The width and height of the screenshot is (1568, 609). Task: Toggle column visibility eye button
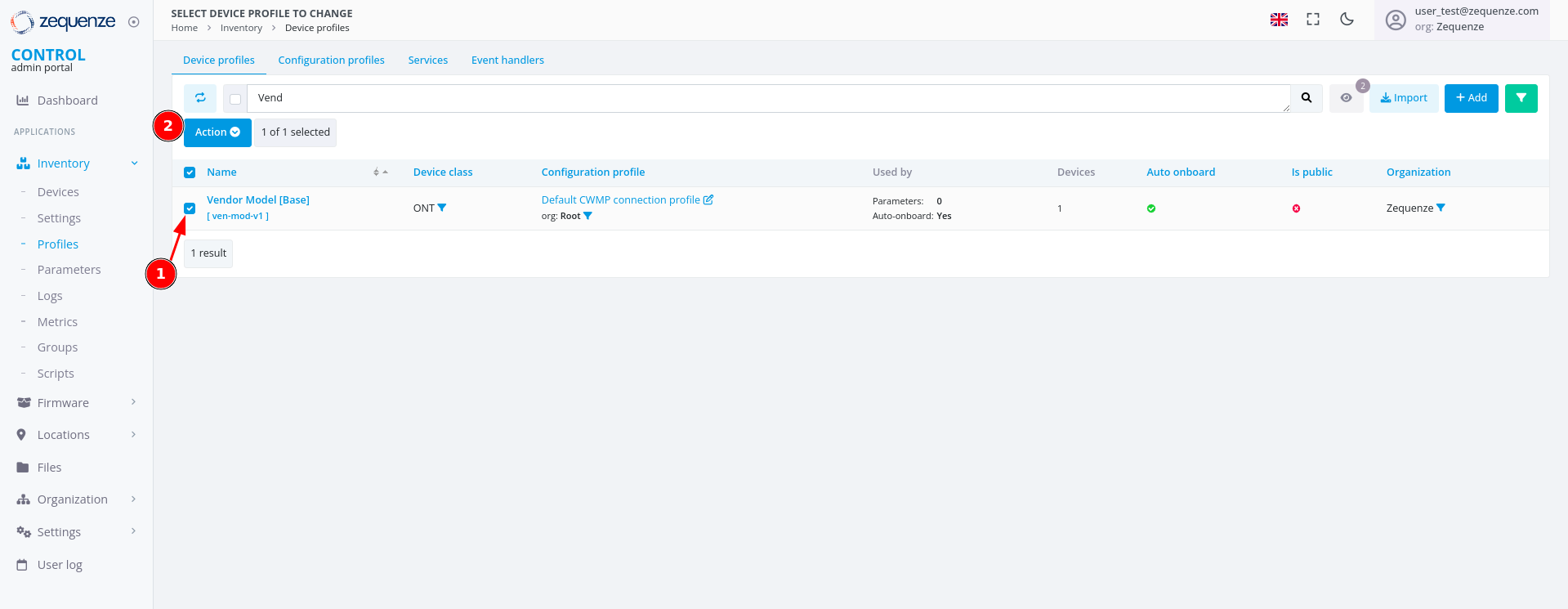(x=1346, y=98)
